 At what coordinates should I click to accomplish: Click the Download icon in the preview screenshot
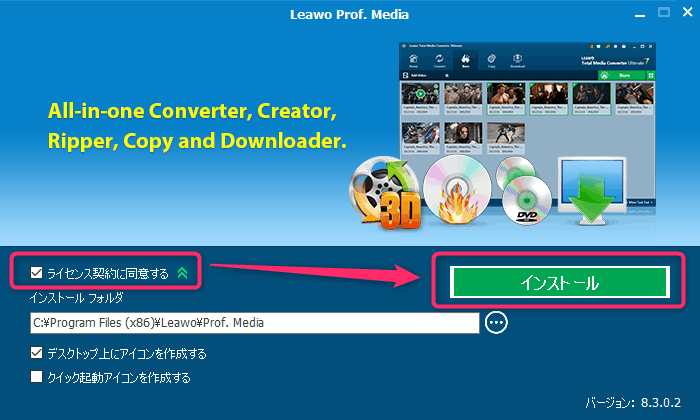coord(519,60)
